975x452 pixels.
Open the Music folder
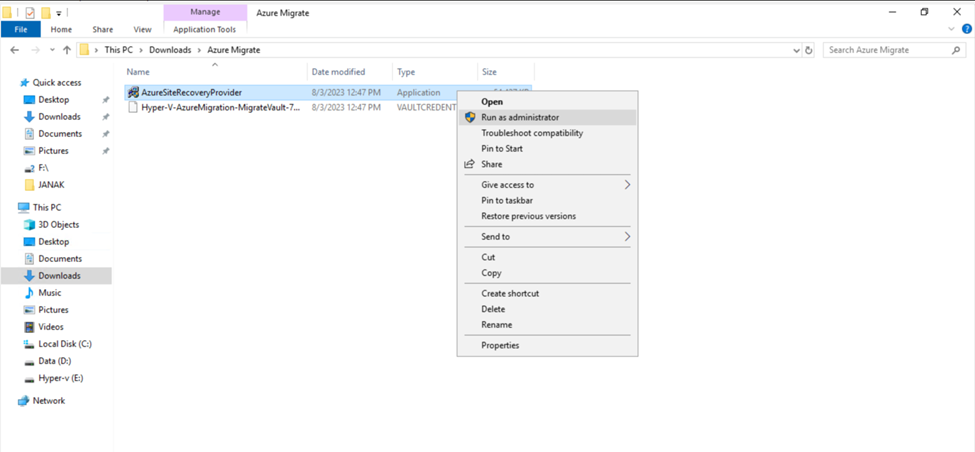(x=50, y=293)
